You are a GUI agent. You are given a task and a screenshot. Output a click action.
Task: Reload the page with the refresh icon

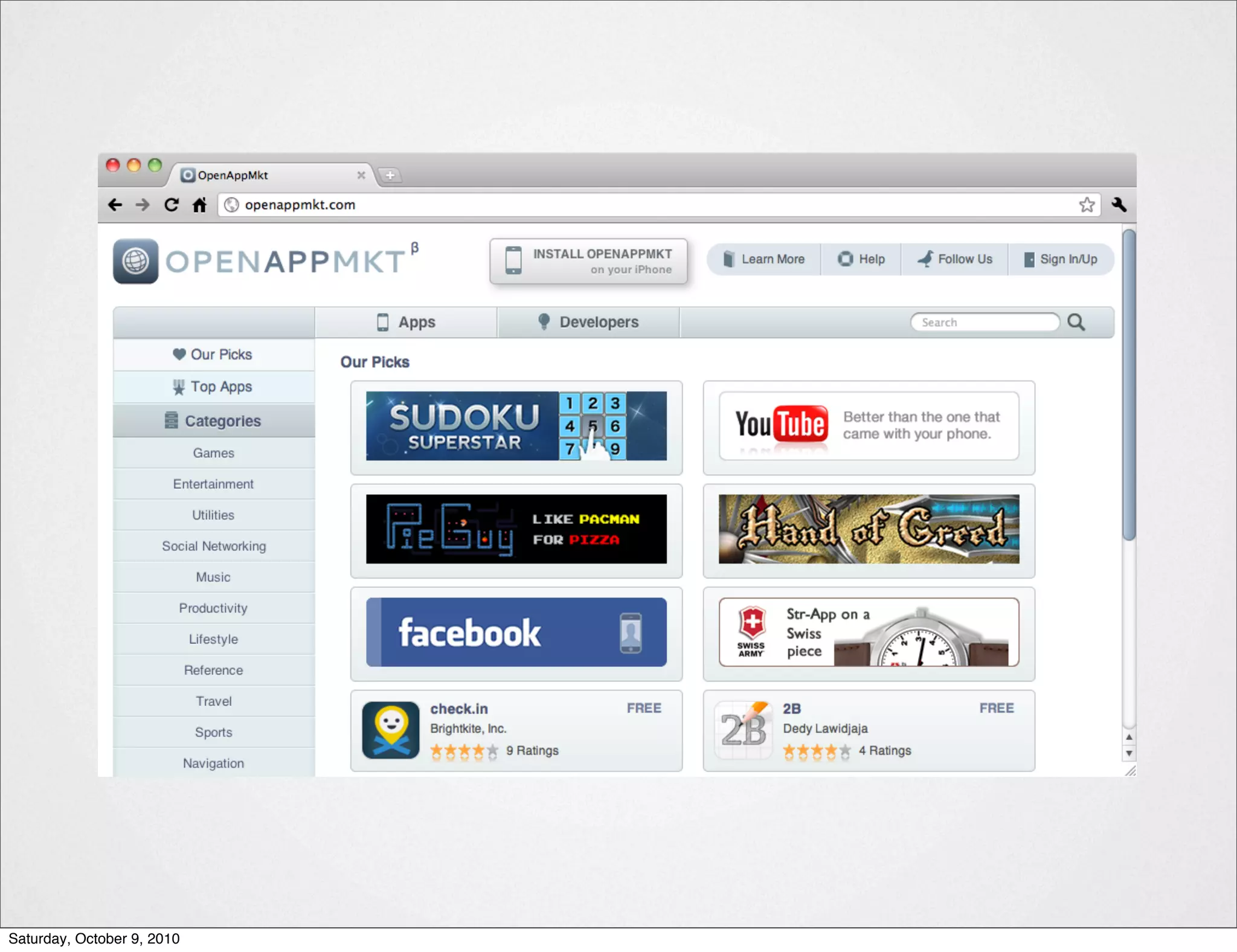[x=172, y=205]
